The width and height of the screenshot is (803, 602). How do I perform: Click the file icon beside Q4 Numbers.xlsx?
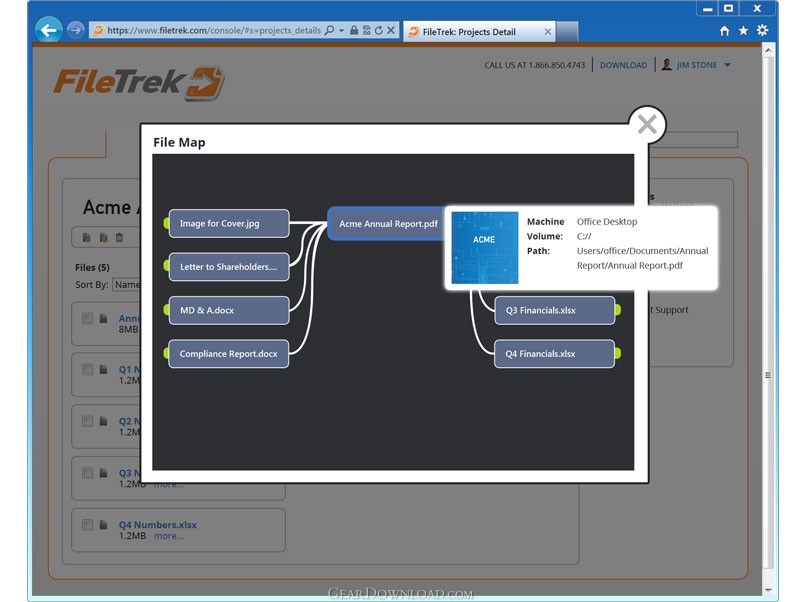(103, 525)
